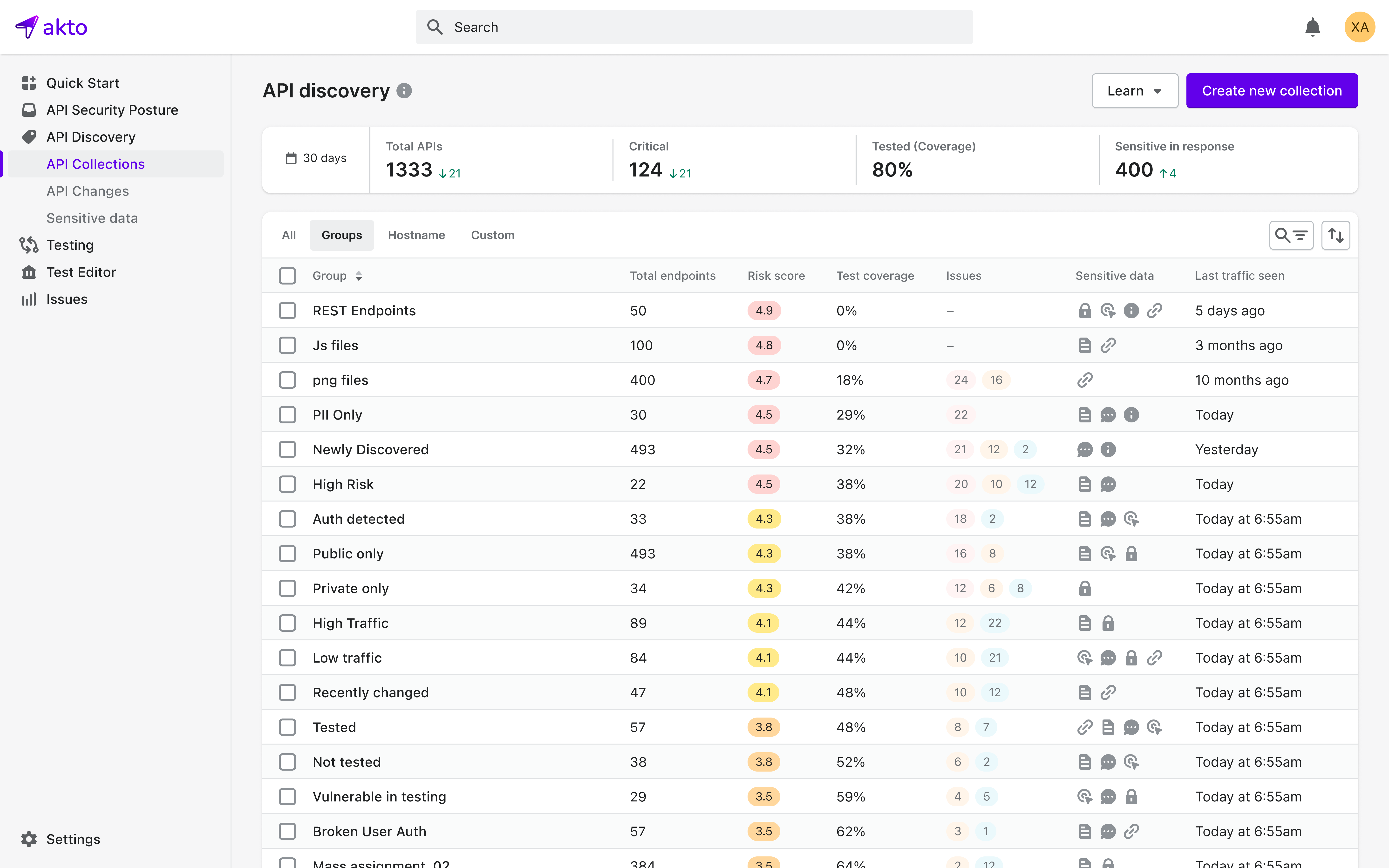
Task: Open the Learn dropdown
Action: [x=1135, y=90]
